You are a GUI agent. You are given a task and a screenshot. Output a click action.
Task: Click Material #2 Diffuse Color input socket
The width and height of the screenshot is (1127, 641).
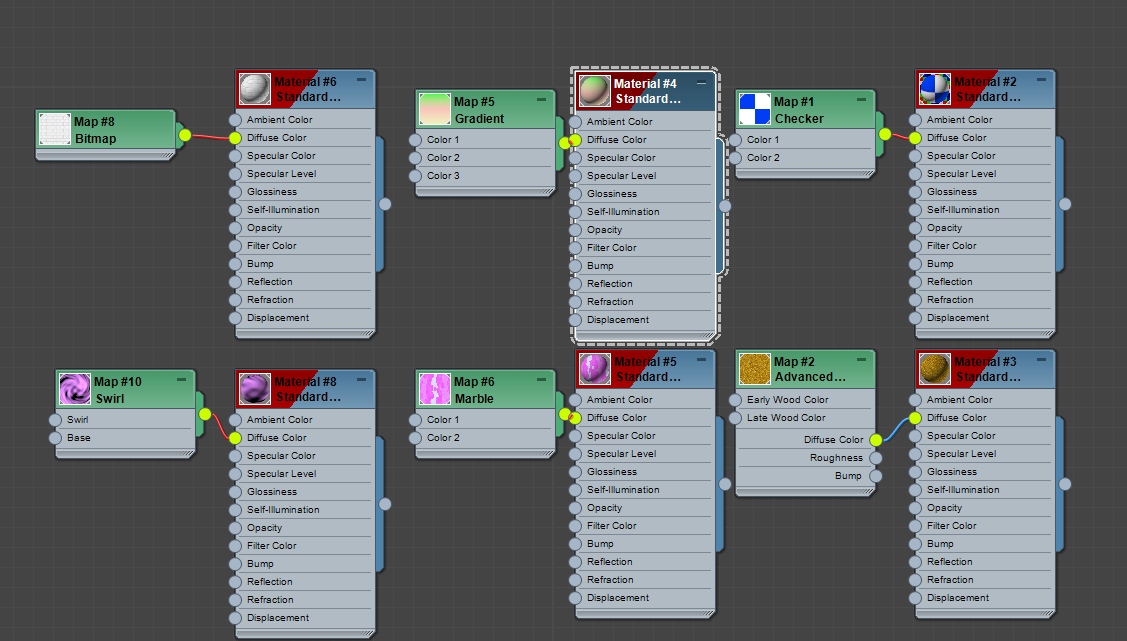tap(915, 138)
